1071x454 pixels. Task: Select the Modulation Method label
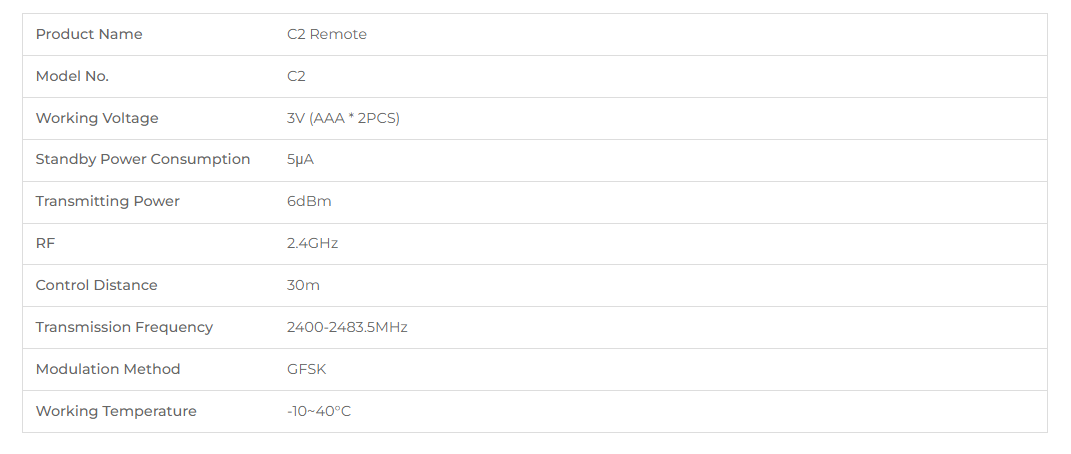tap(108, 369)
